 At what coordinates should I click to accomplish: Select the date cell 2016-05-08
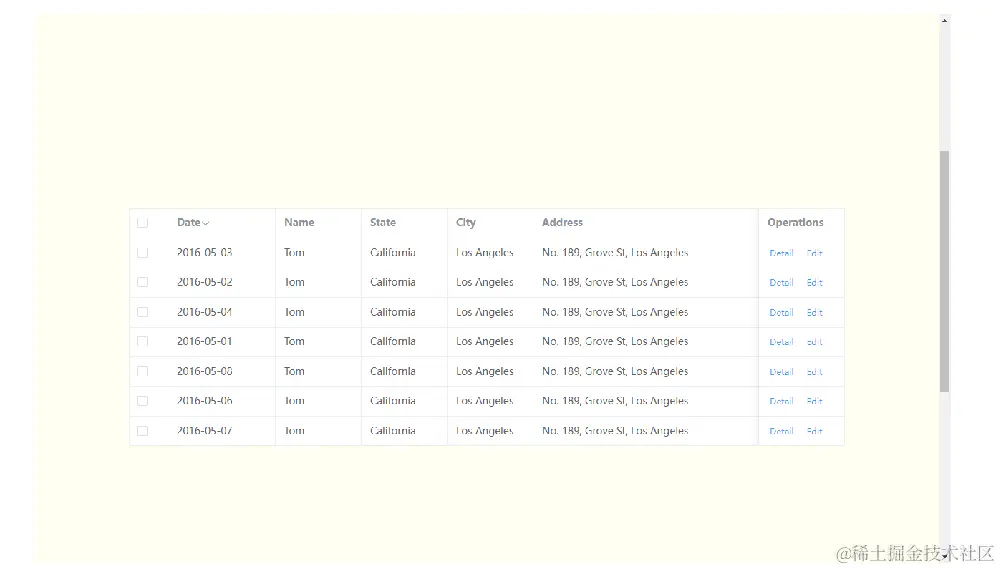click(204, 371)
